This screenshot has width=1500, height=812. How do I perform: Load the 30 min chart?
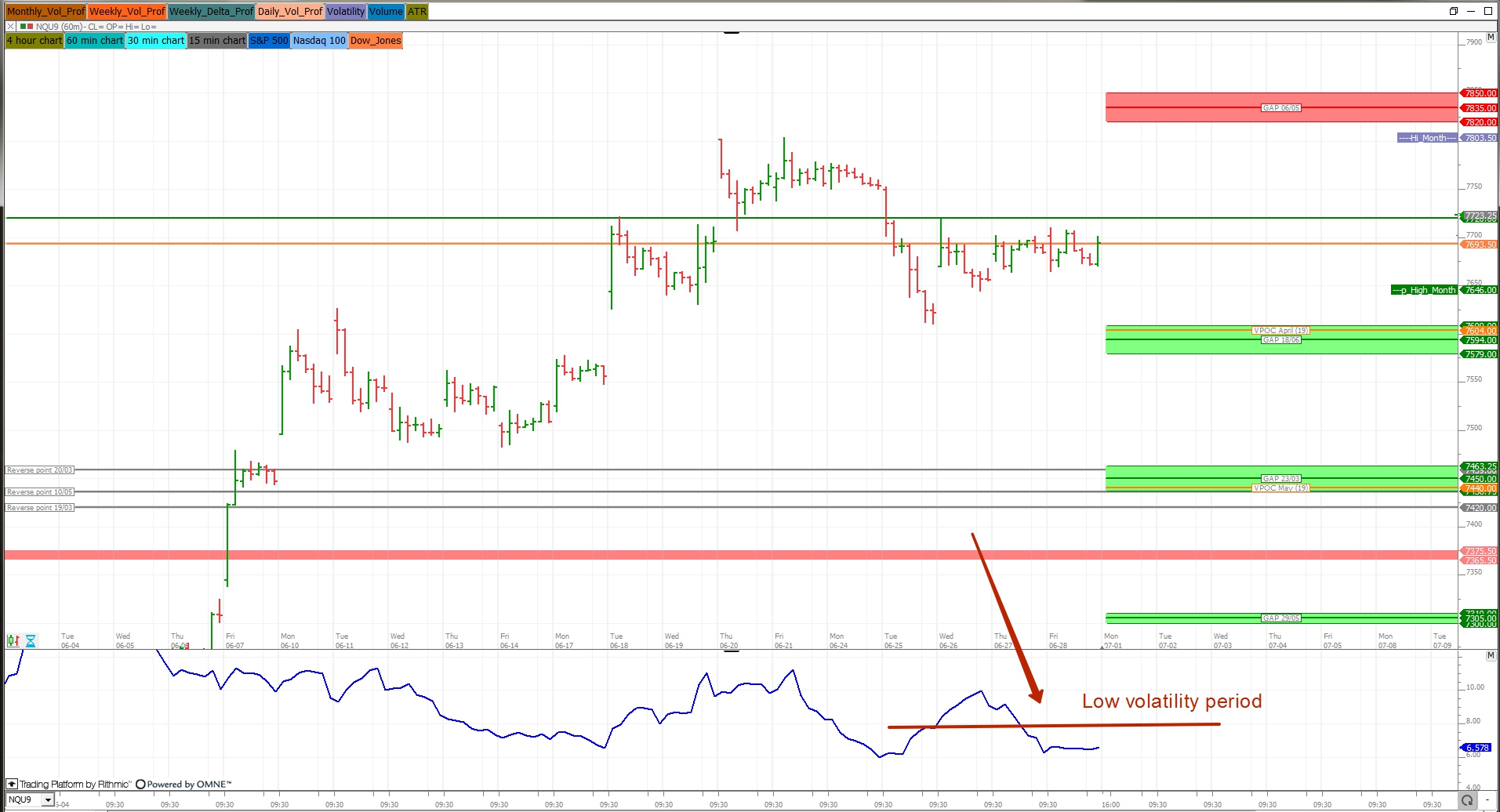point(156,41)
